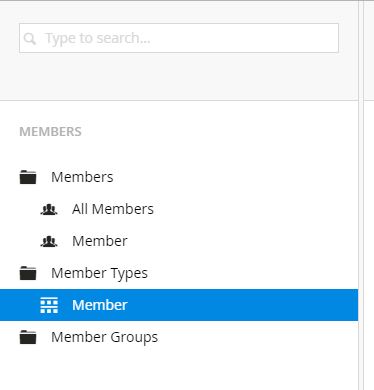The width and height of the screenshot is (374, 390).
Task: Click people icon beside Member under Members
Action: [x=49, y=241]
